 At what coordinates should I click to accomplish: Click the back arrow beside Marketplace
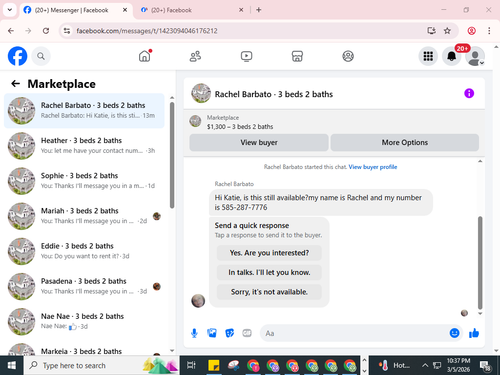click(x=16, y=83)
